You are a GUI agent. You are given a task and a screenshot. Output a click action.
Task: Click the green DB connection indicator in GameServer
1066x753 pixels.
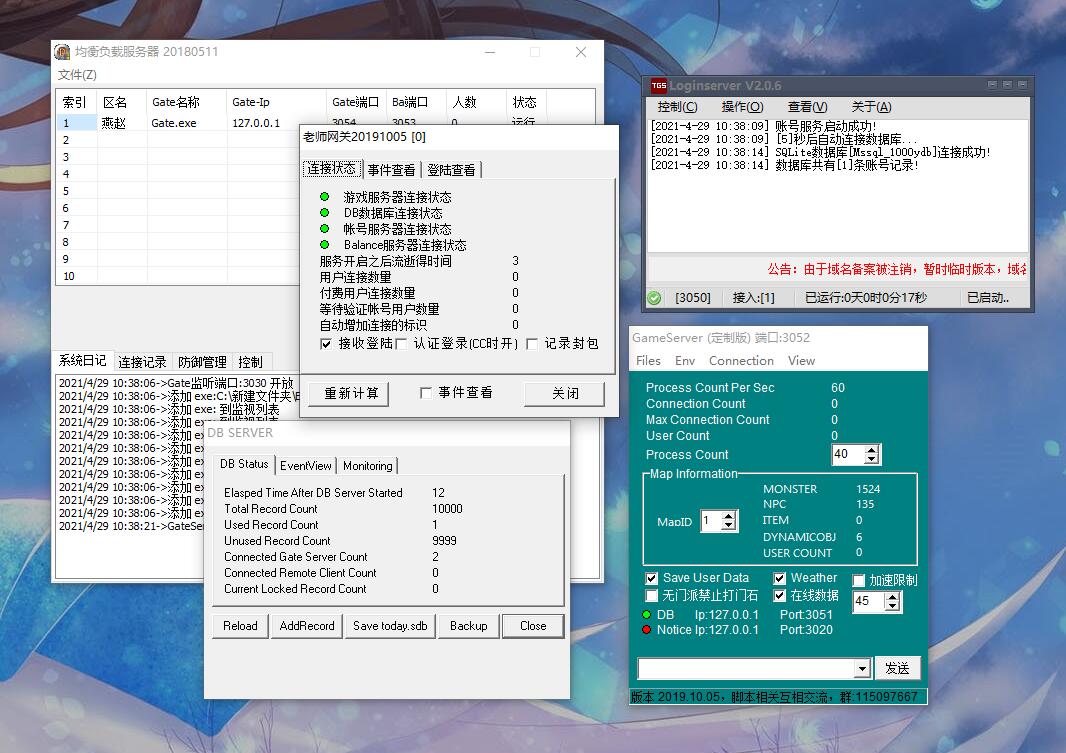point(646,615)
